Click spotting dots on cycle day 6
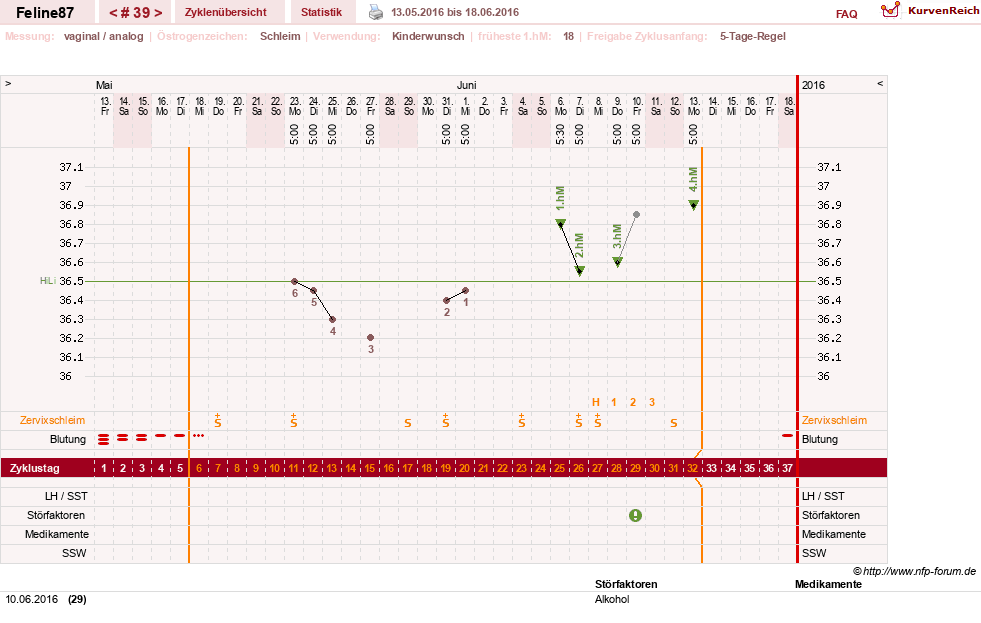 point(198,435)
